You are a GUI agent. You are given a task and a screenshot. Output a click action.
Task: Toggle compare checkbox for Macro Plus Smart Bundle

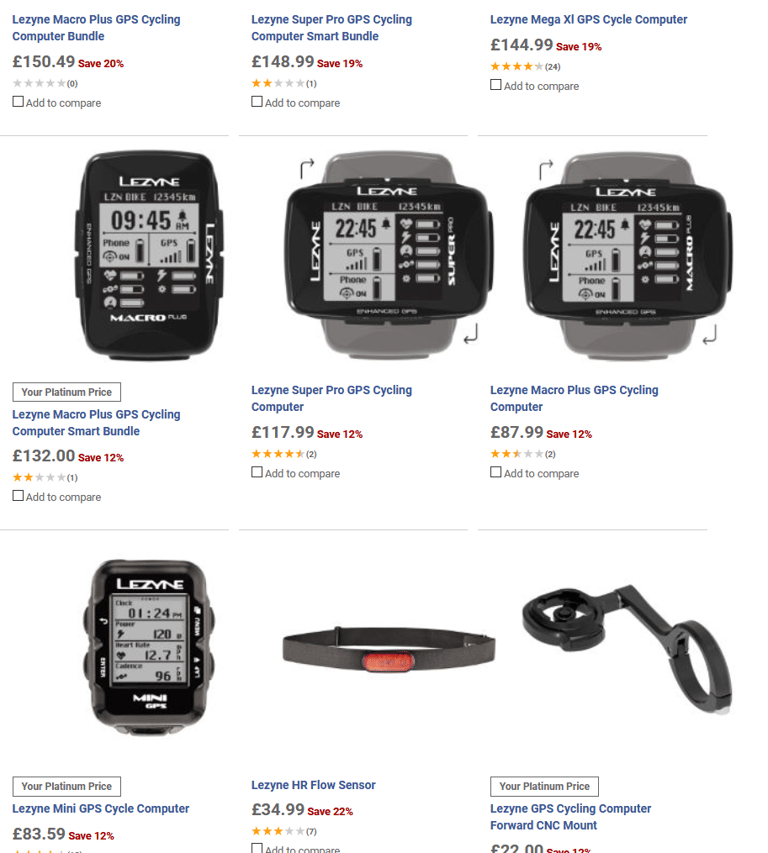pos(18,496)
